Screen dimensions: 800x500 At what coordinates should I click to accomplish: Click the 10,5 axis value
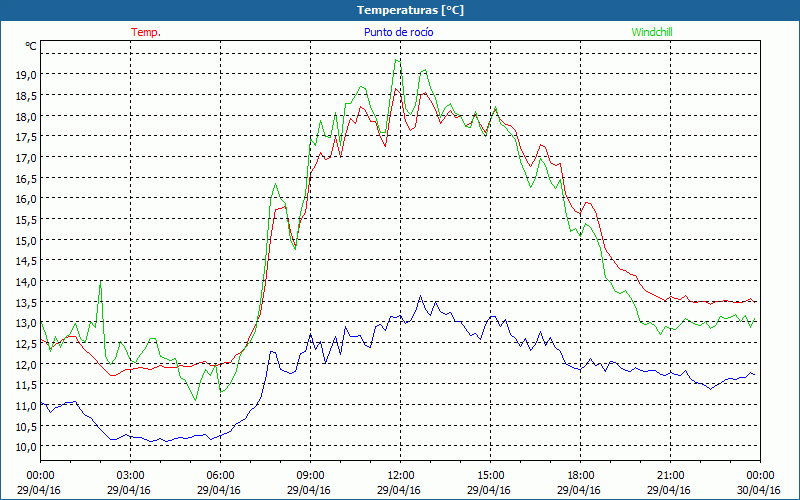pyautogui.click(x=27, y=426)
